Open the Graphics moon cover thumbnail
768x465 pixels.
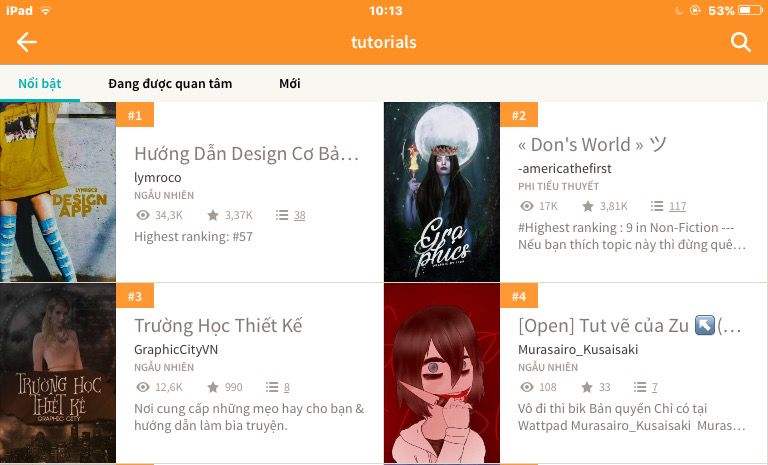point(442,192)
